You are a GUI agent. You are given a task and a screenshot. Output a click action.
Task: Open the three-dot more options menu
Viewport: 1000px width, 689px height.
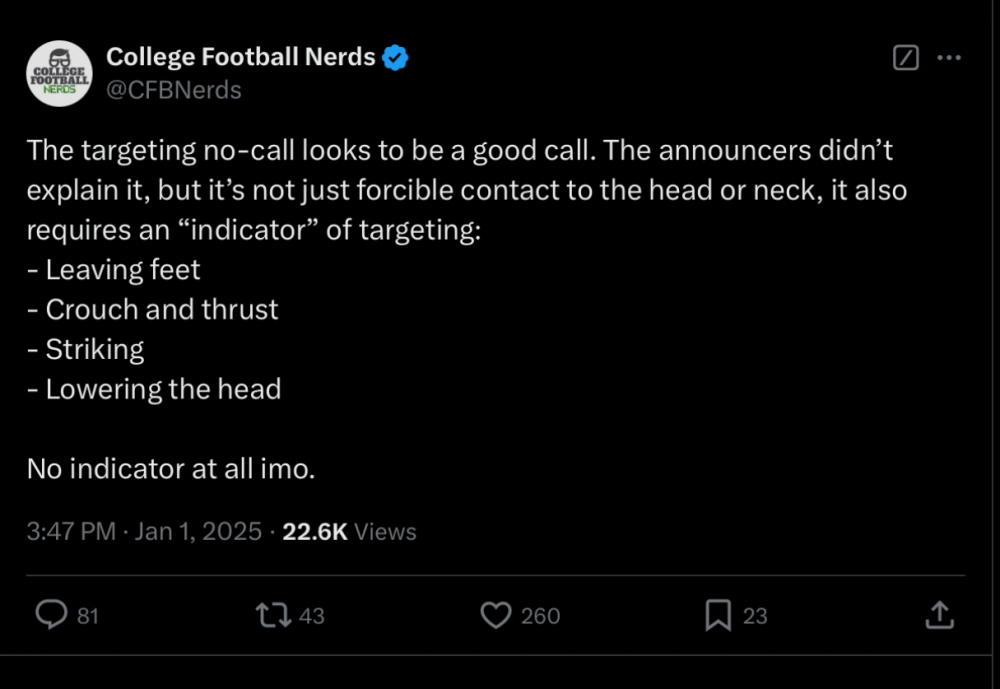pos(948,58)
